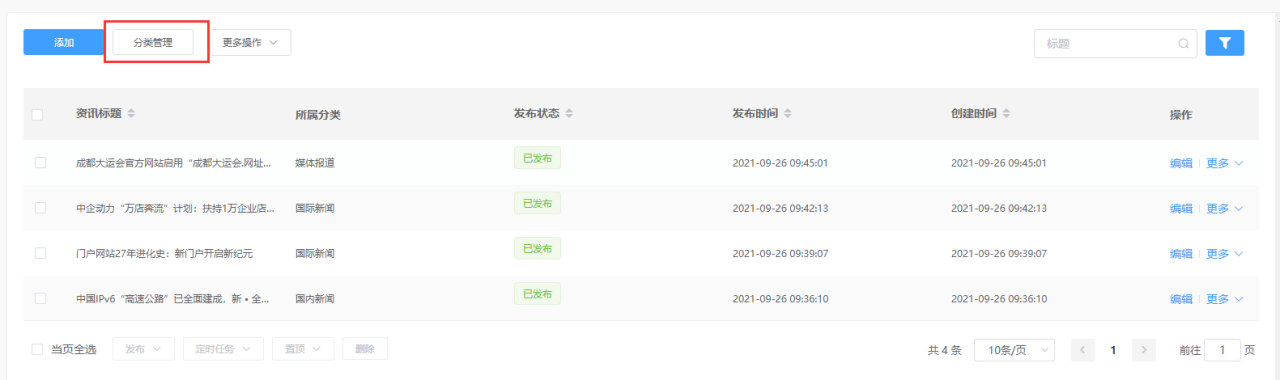This screenshot has height=380, width=1280.
Task: Click the blue 添加 button
Action: 64,42
